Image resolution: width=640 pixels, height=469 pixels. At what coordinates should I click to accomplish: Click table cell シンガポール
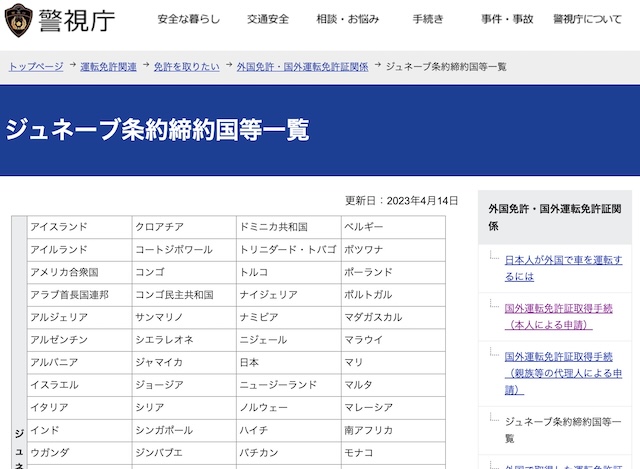point(184,430)
